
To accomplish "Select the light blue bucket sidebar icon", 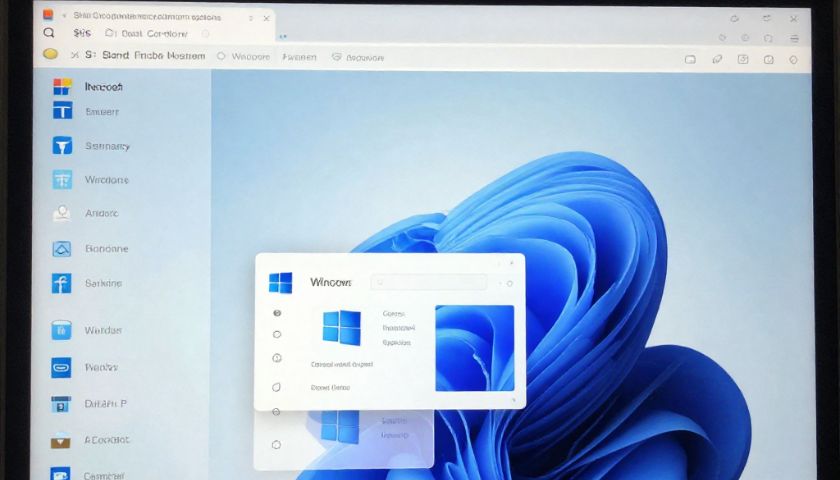I will pos(61,330).
